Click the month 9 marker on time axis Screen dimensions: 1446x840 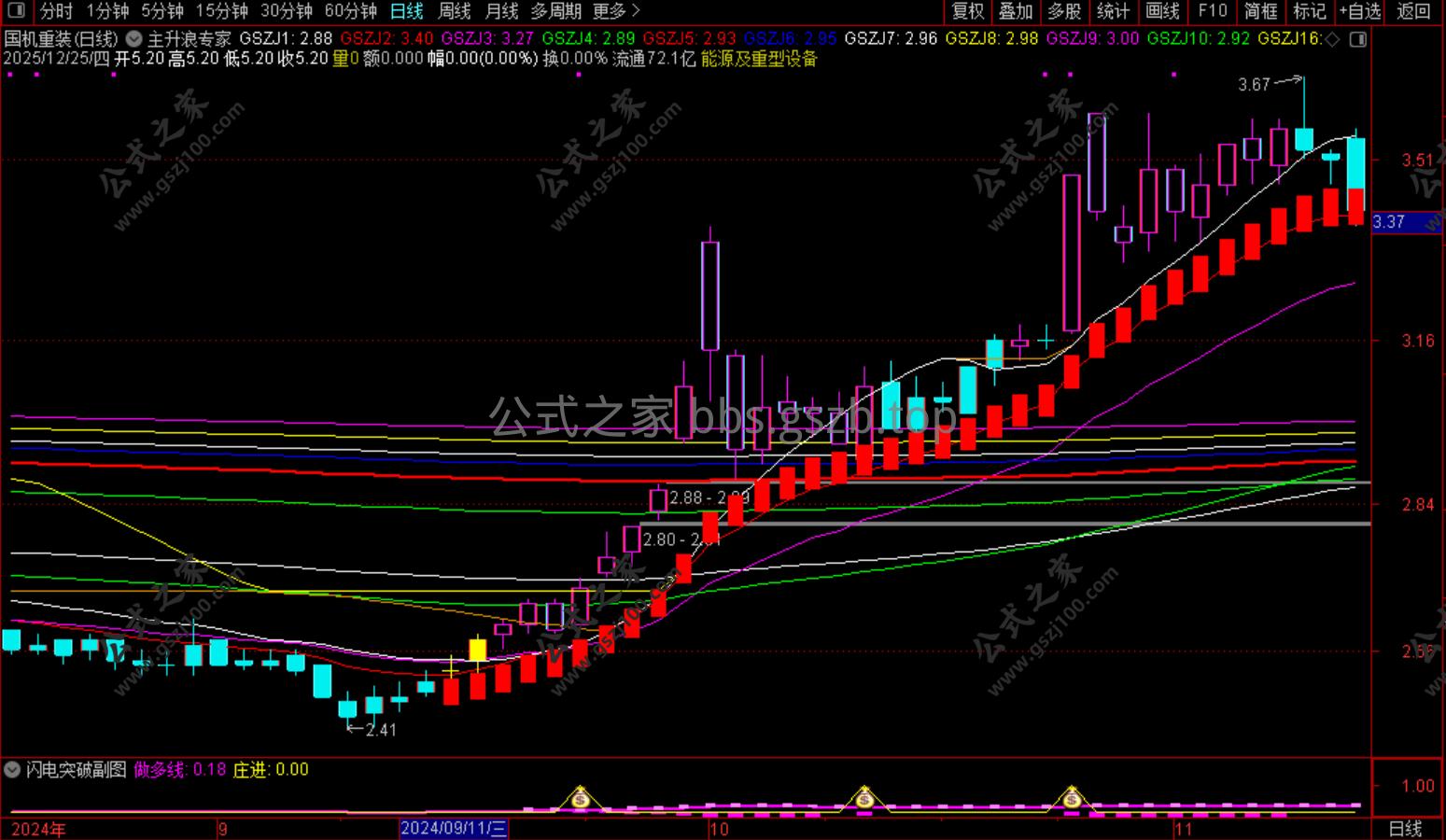222,829
